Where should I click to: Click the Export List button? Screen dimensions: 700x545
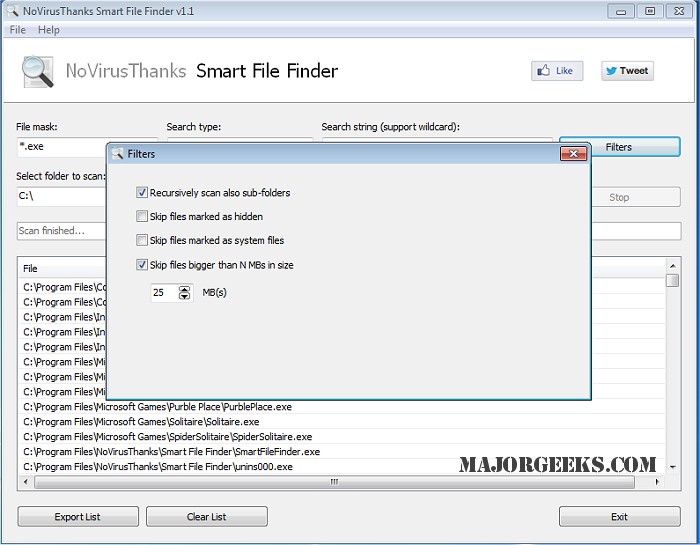point(78,516)
